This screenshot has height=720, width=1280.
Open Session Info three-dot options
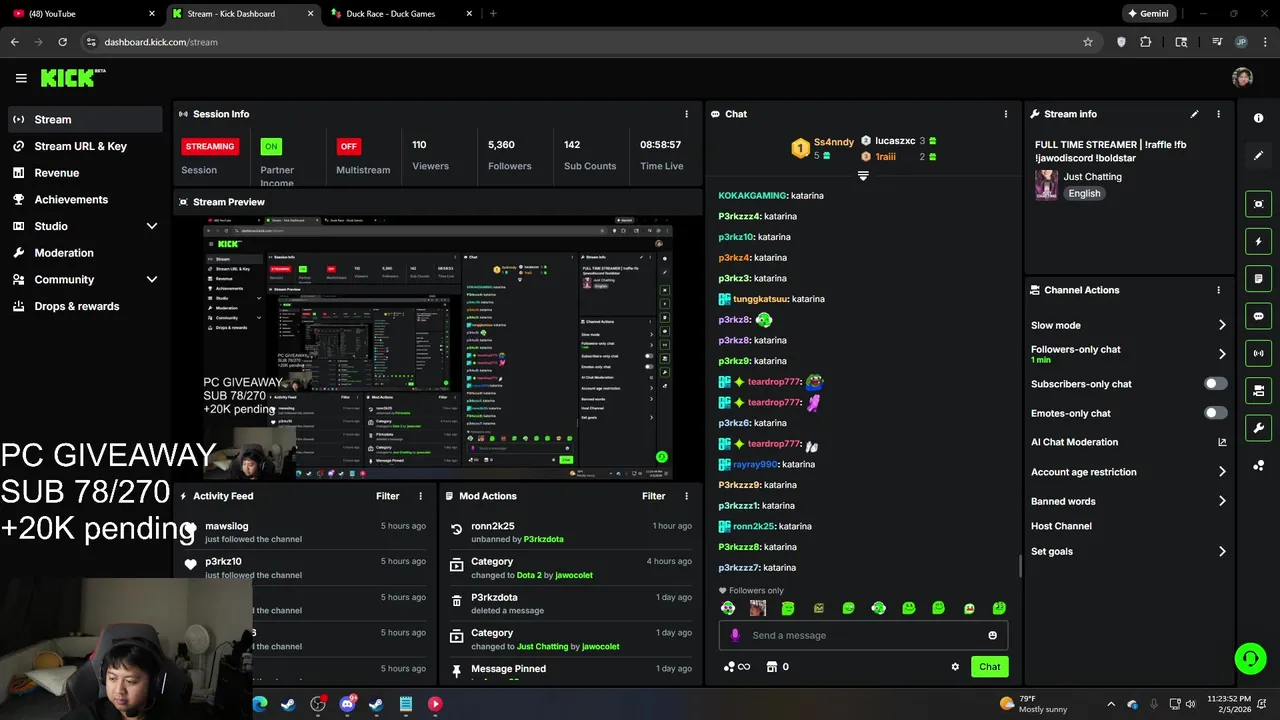point(686,114)
